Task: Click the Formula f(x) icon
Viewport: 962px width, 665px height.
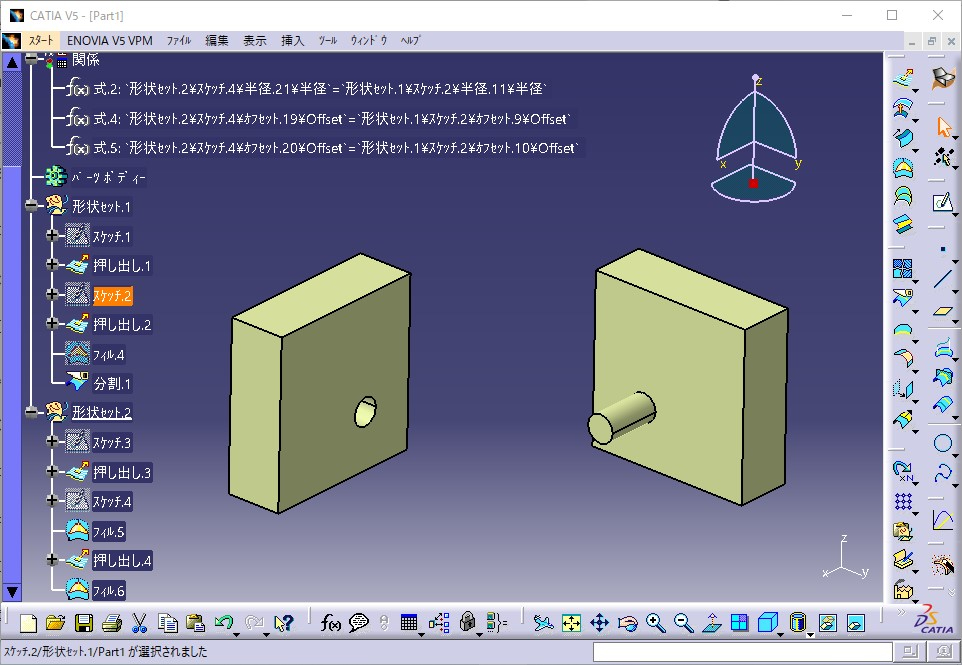Action: [x=331, y=623]
